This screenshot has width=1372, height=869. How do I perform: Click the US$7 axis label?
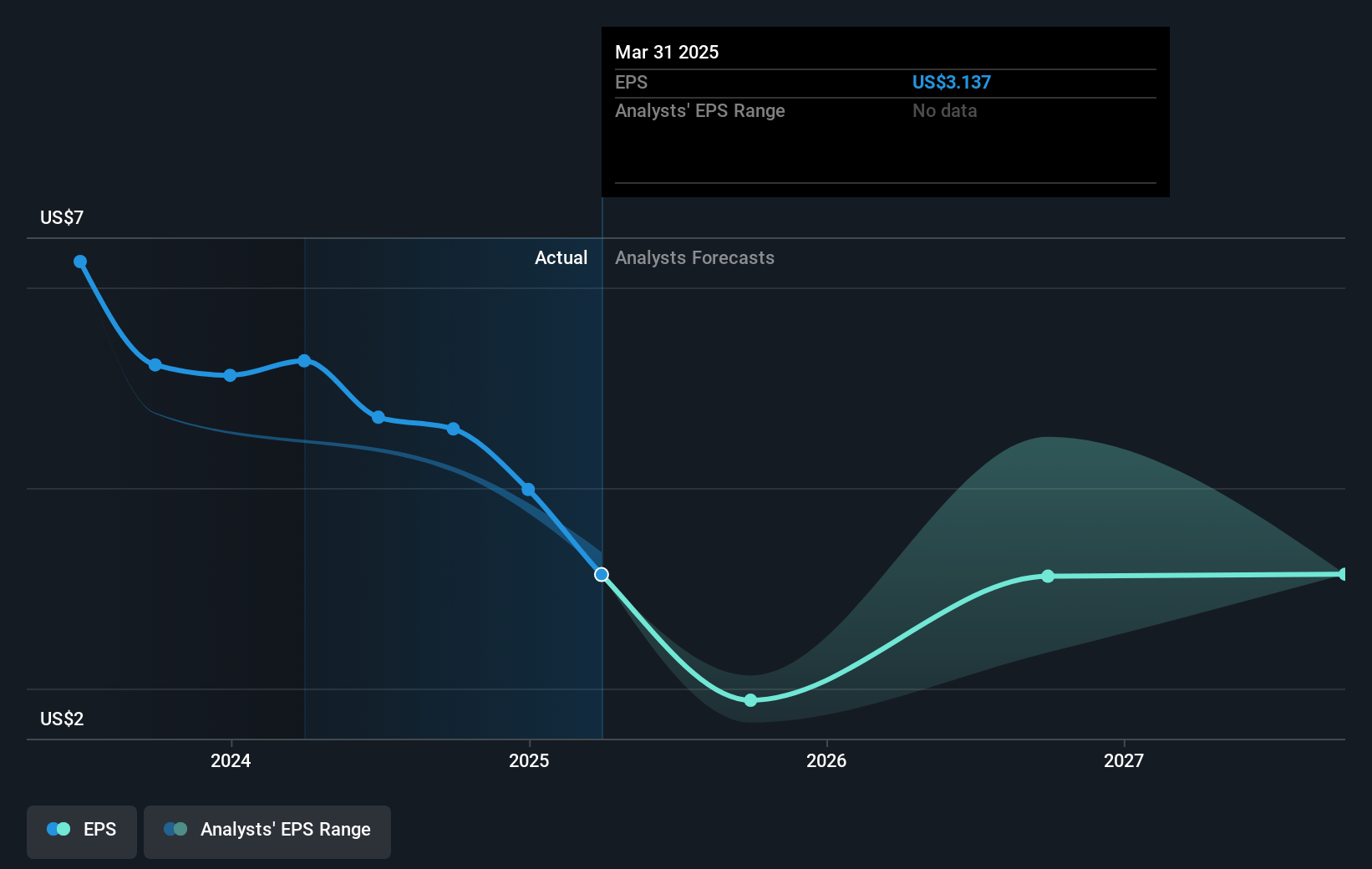62,217
